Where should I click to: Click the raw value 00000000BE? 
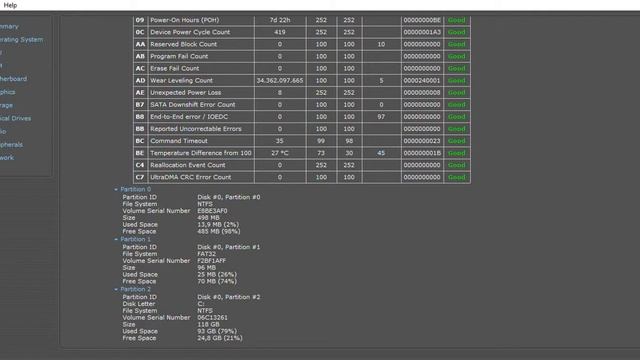(x=422, y=20)
